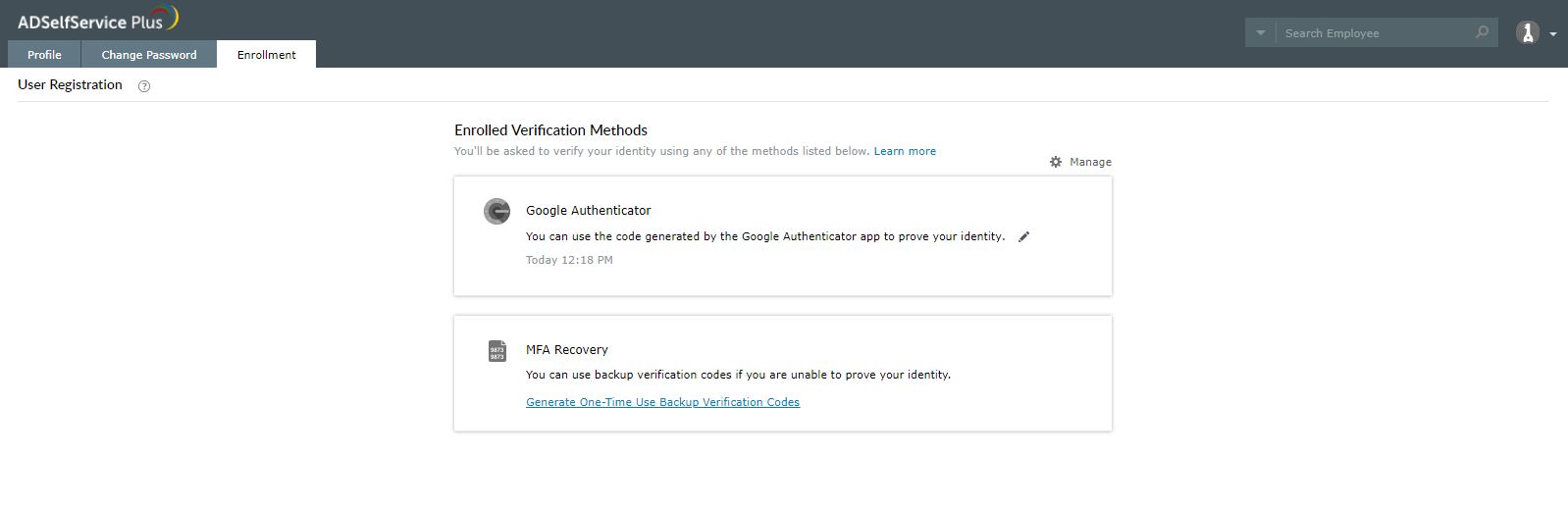The image size is (1568, 507).
Task: Open the Profile tab
Action: click(x=44, y=55)
